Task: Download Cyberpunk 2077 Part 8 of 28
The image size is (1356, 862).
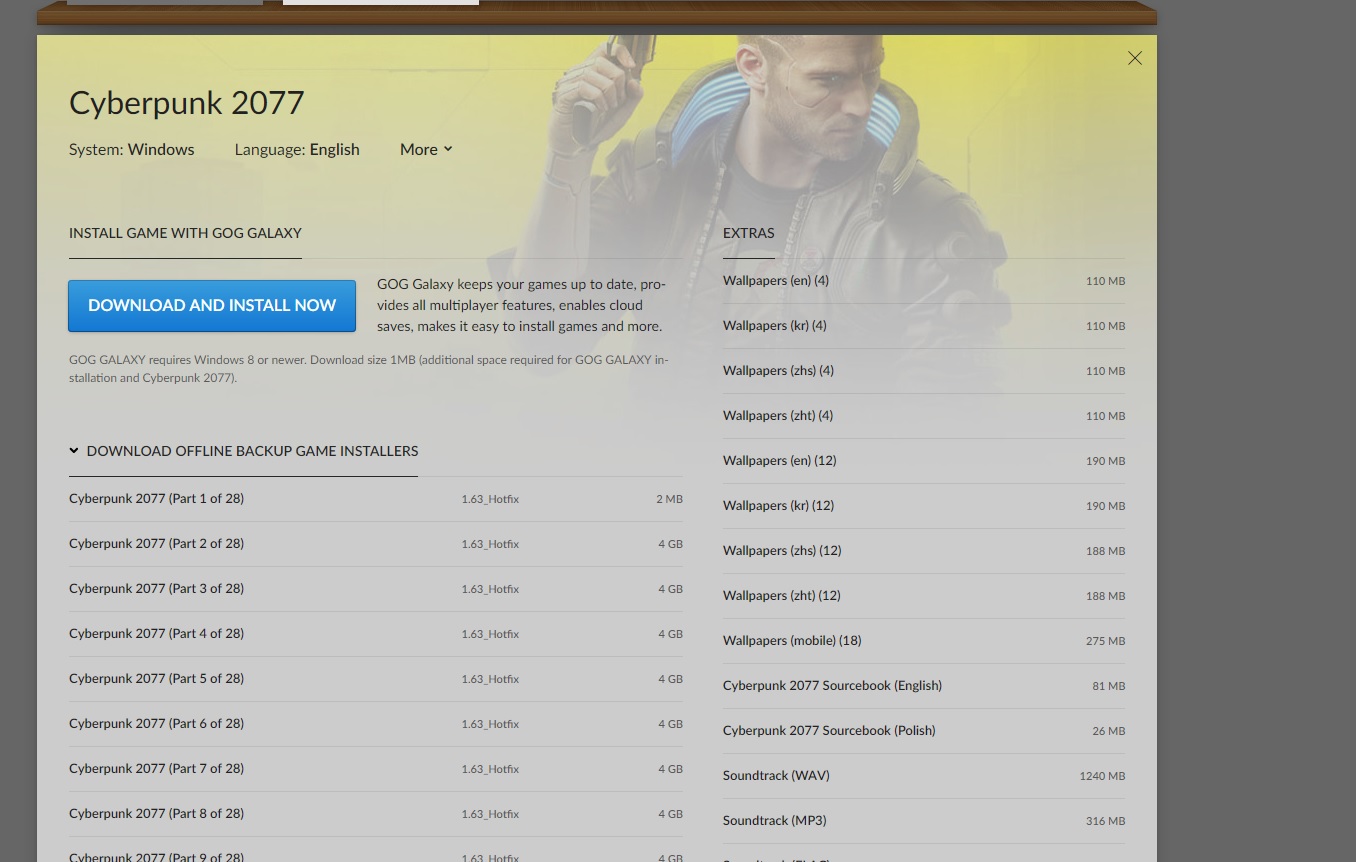Action: [x=376, y=814]
